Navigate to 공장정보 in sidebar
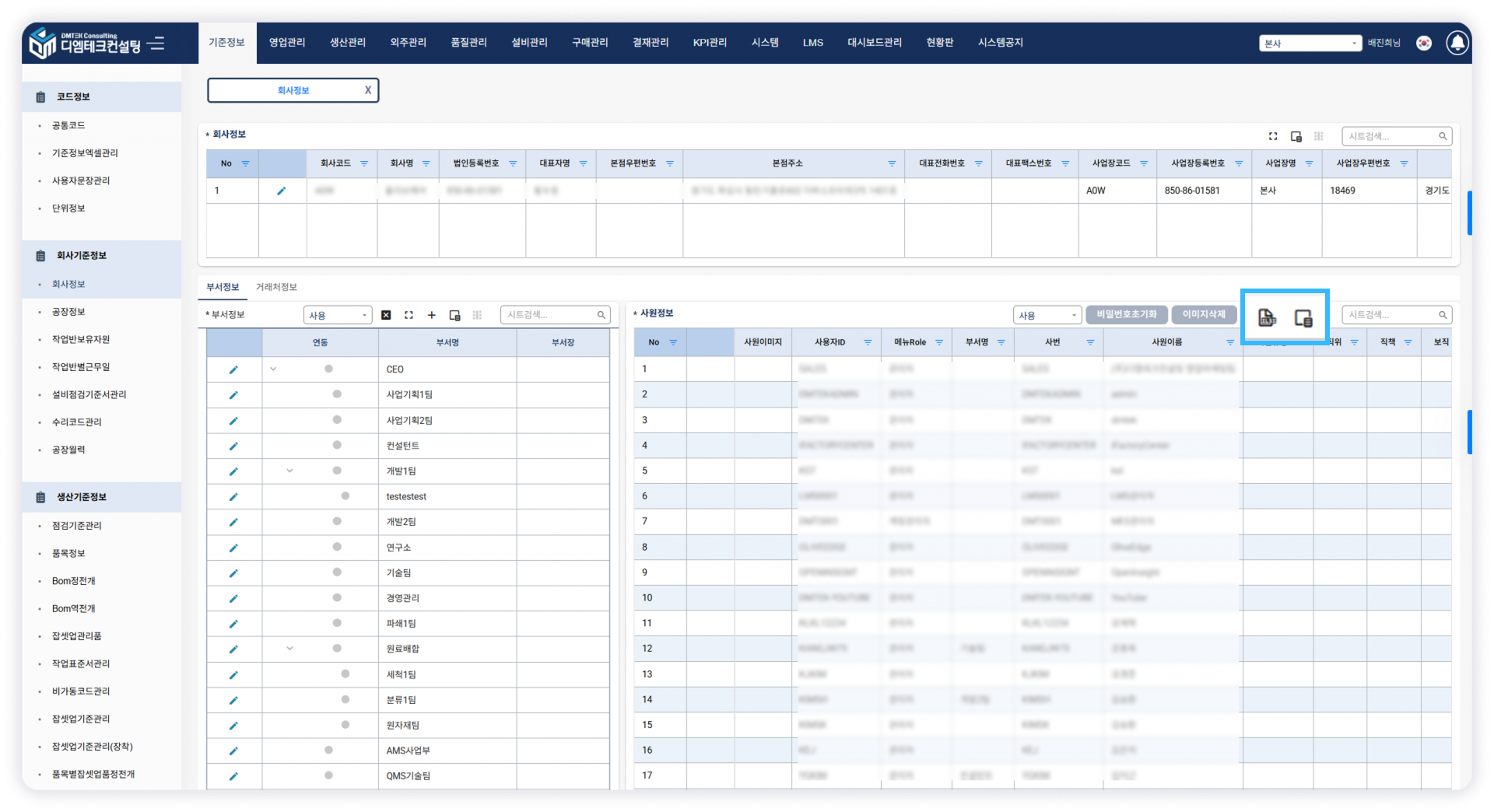 (68, 312)
